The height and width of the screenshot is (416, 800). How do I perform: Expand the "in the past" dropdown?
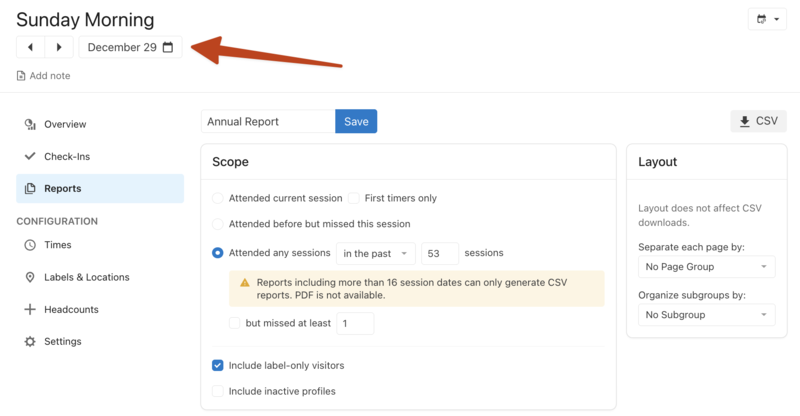coord(376,253)
